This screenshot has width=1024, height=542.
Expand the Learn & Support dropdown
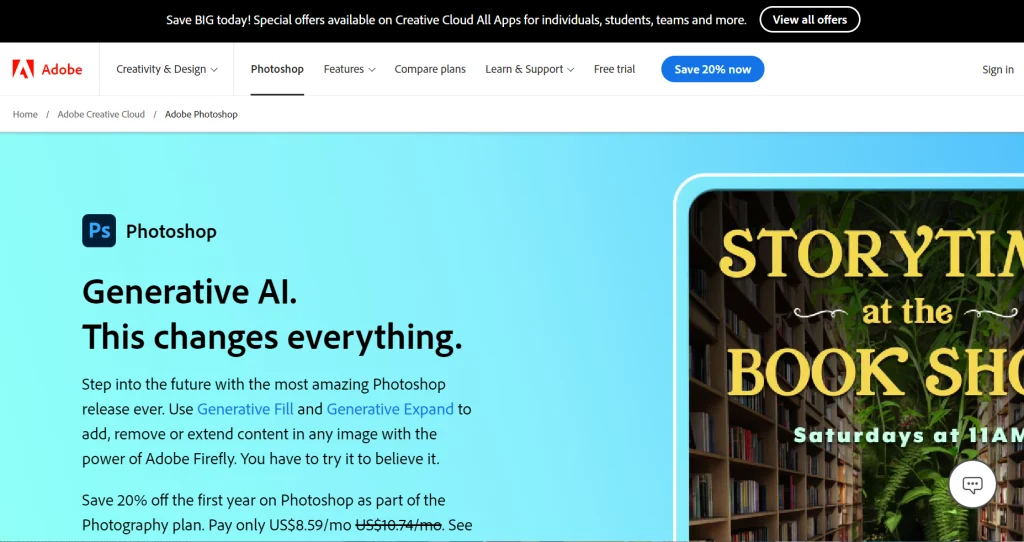click(530, 69)
